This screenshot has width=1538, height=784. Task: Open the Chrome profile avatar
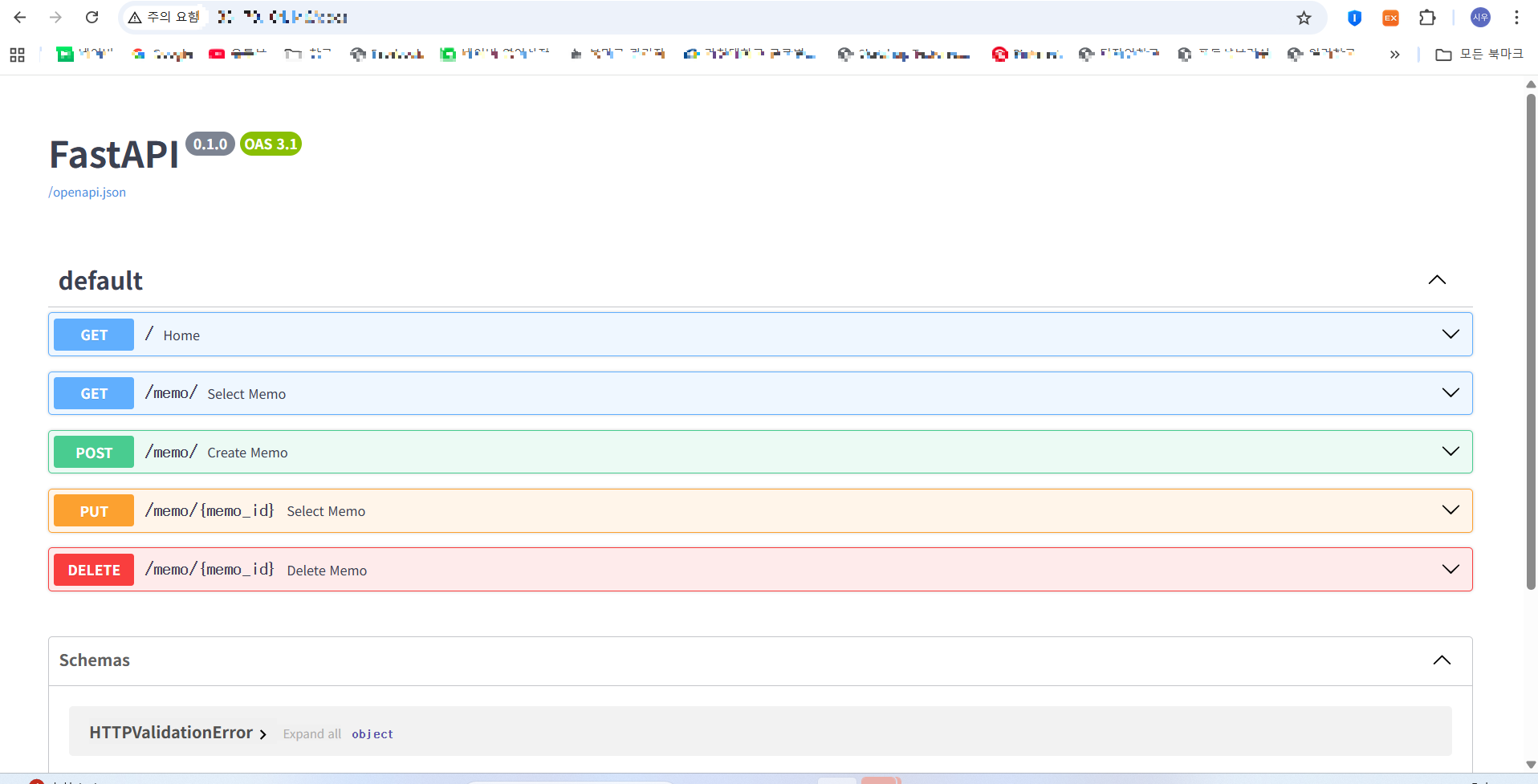[1480, 18]
